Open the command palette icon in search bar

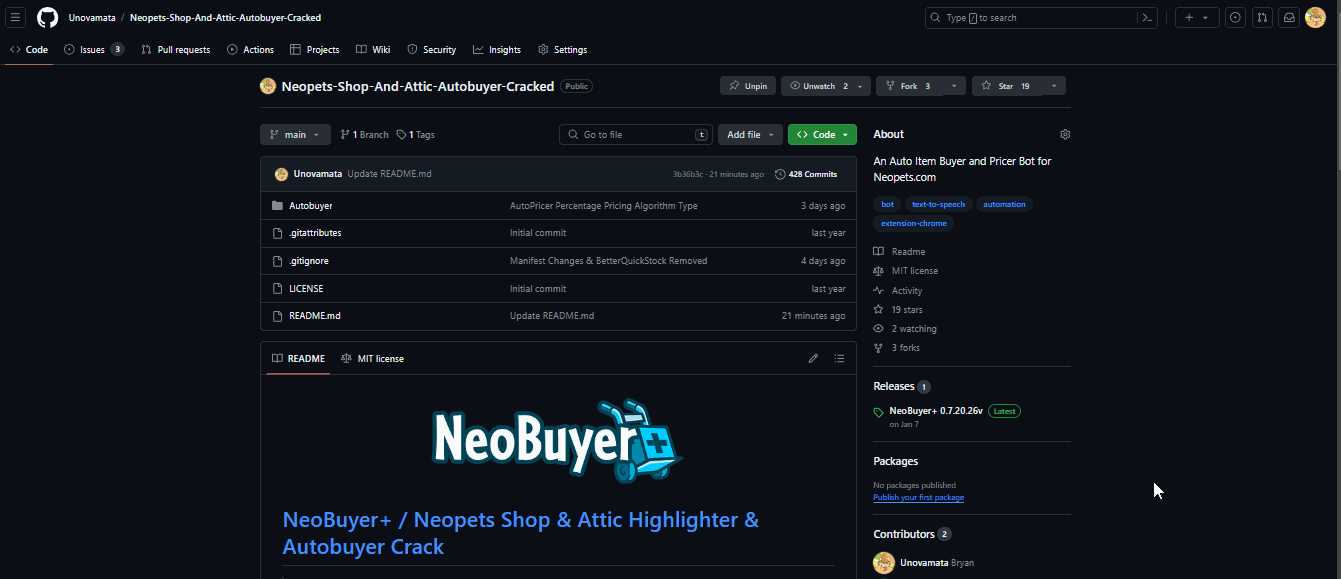[x=1146, y=18]
